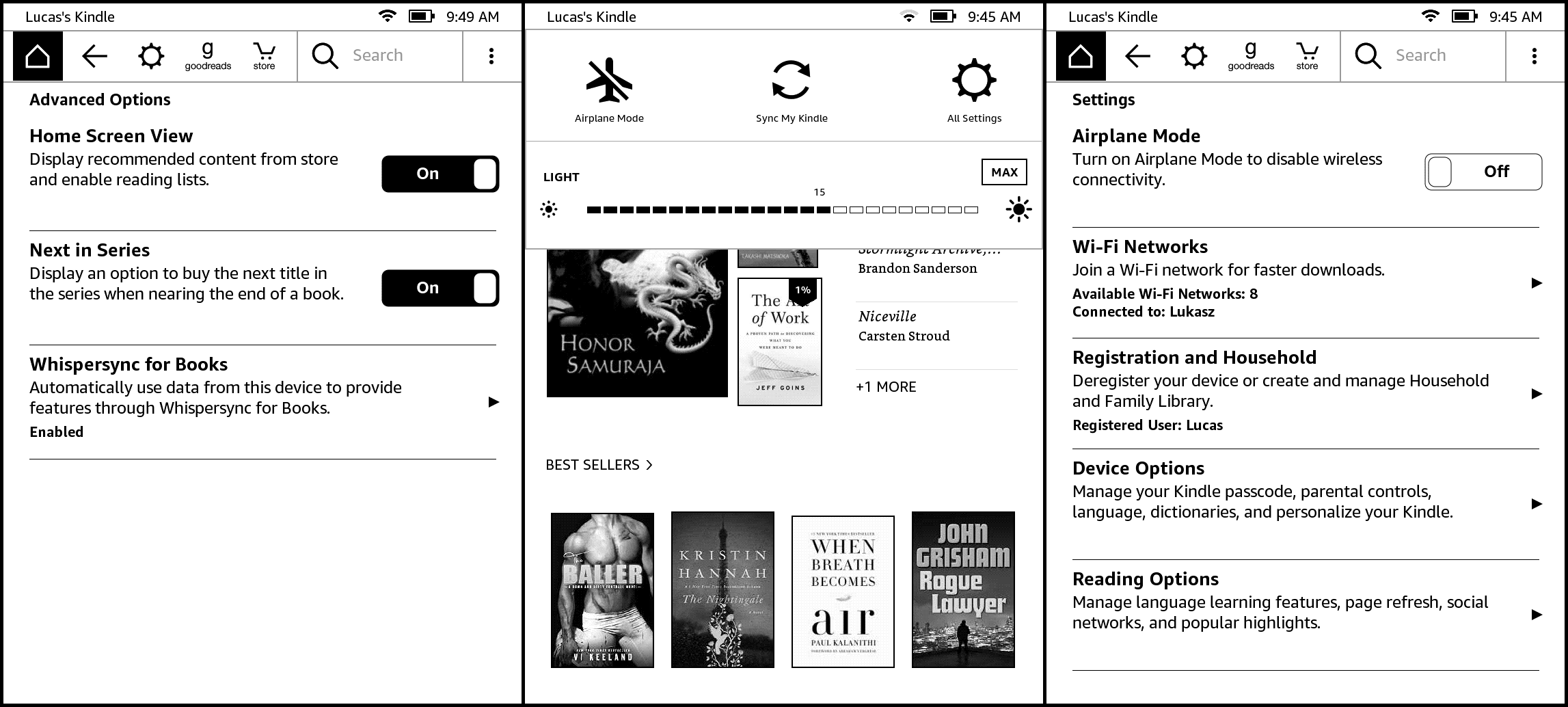
Task: Tap search magnifier on Settings screen
Action: 1368,56
